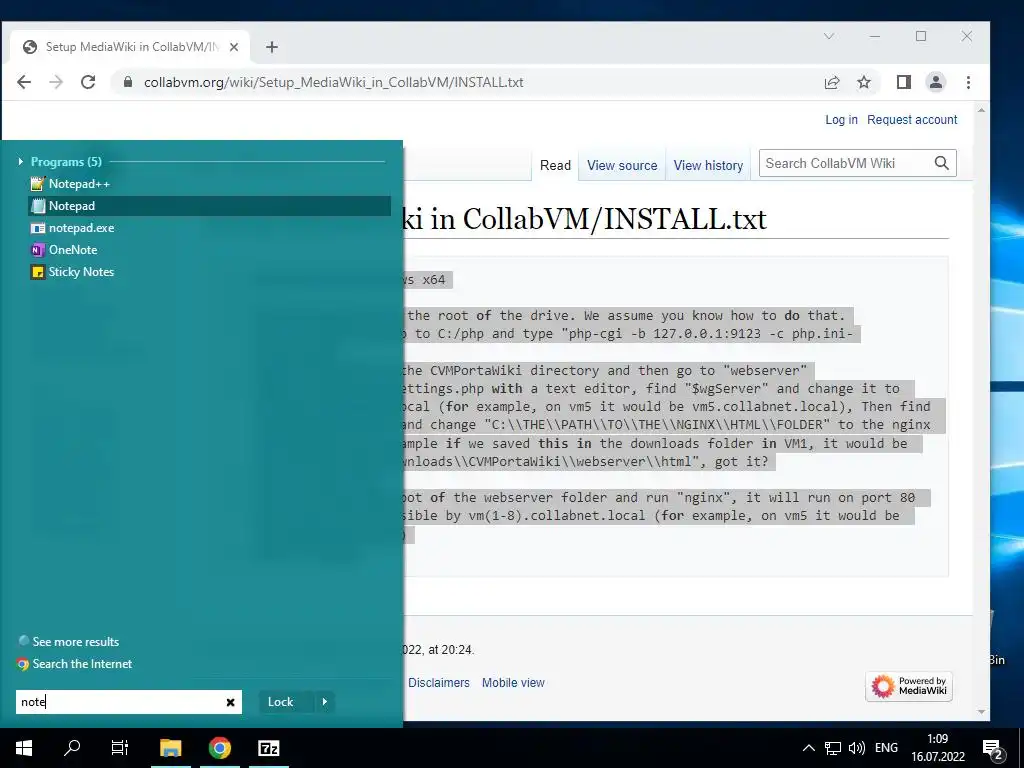Switch to View history tab
The width and height of the screenshot is (1024, 768).
709,165
